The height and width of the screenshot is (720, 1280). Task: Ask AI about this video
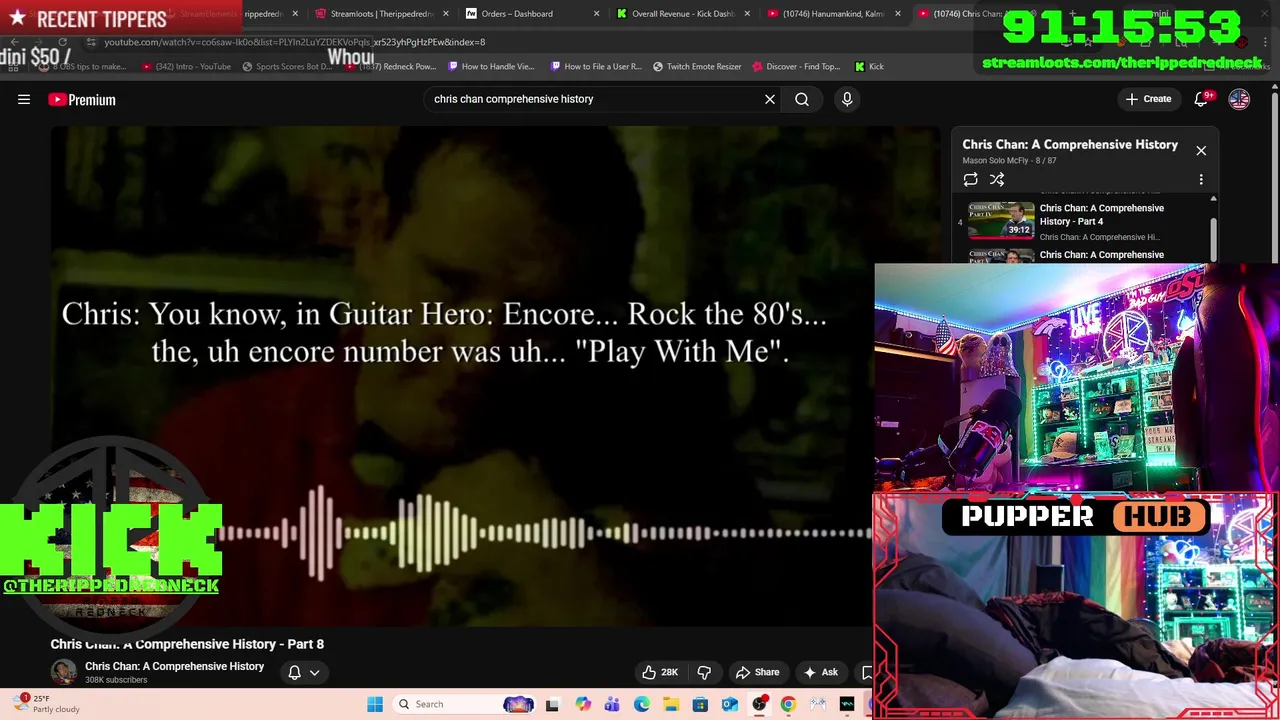[x=820, y=672]
